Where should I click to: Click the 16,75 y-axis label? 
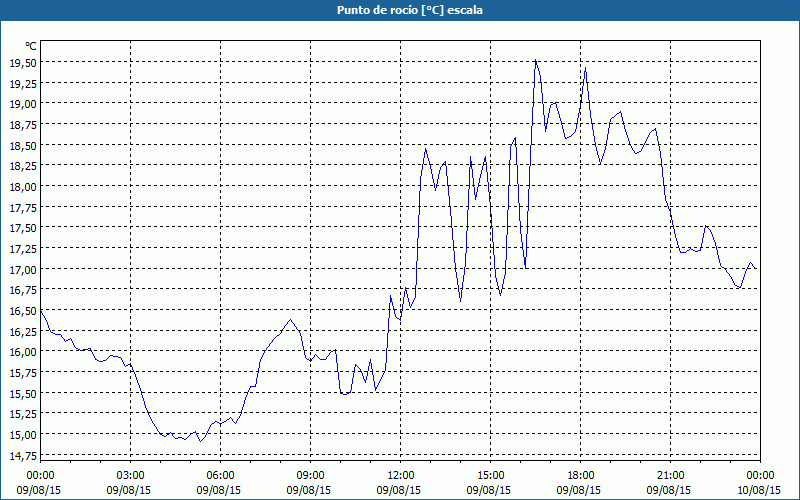[x=23, y=290]
